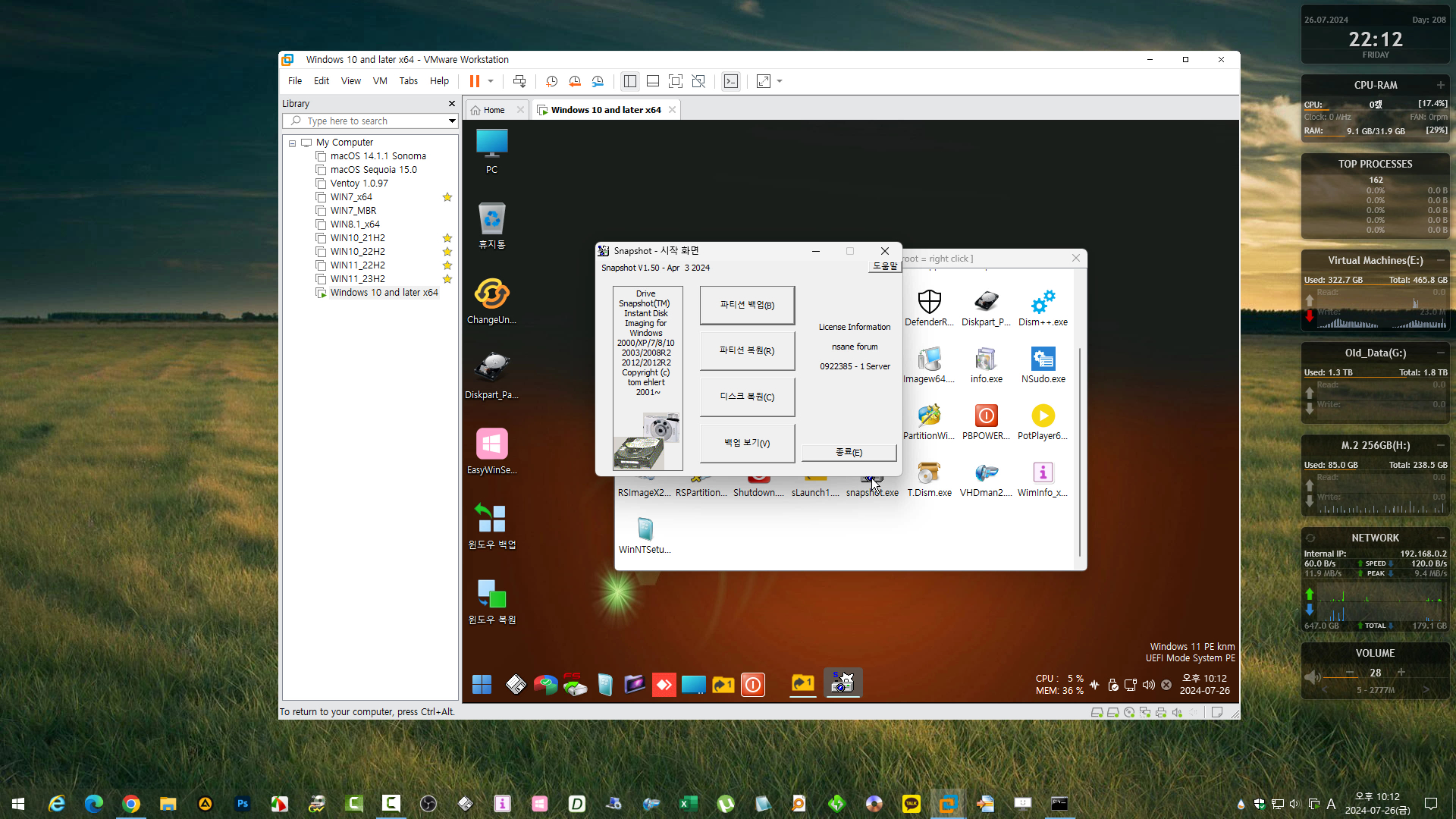The height and width of the screenshot is (819, 1456).
Task: Click the red power icon in guest taskbar
Action: pyautogui.click(x=753, y=685)
